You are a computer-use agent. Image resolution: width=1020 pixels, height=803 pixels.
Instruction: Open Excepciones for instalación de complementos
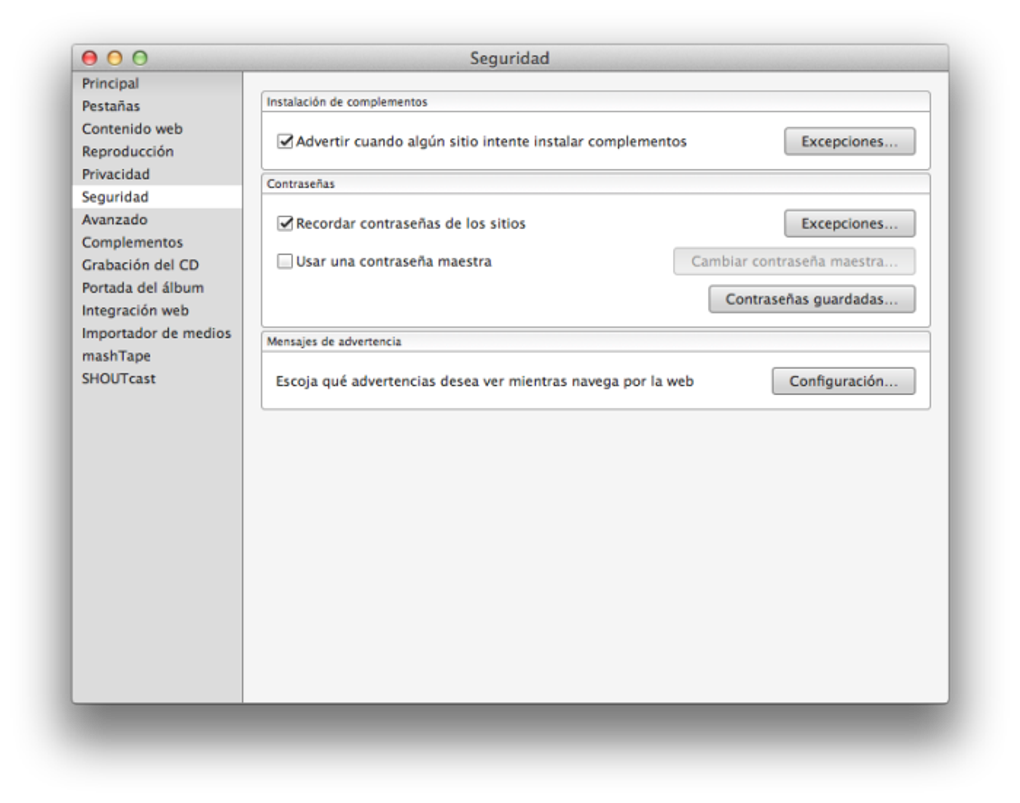(x=850, y=141)
